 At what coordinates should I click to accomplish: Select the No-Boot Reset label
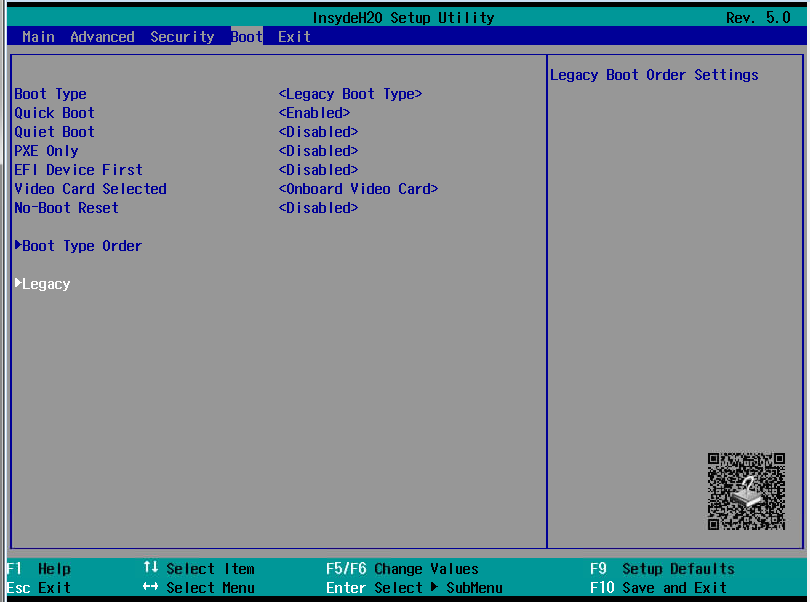(66, 208)
